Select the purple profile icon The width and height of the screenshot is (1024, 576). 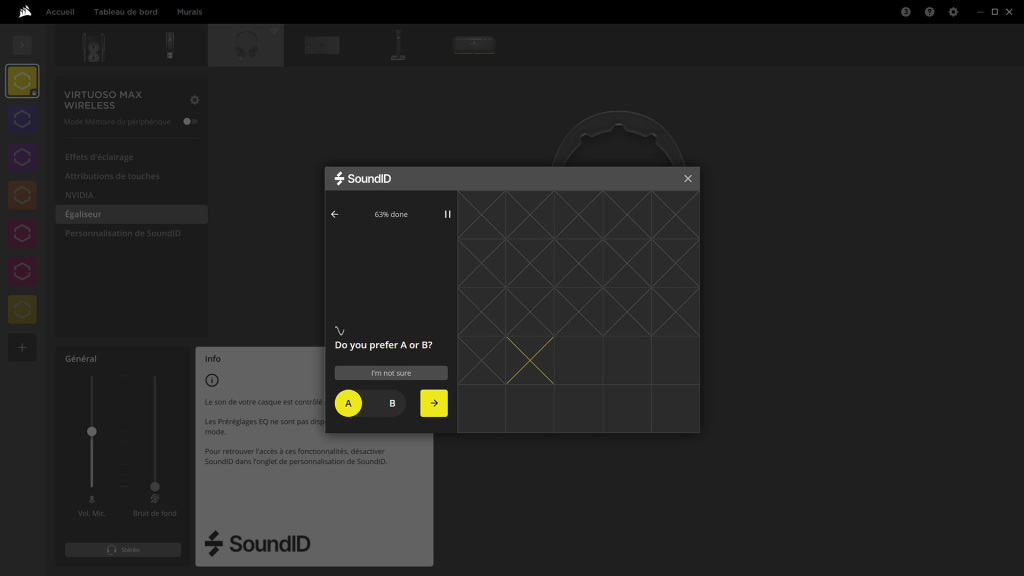22,157
